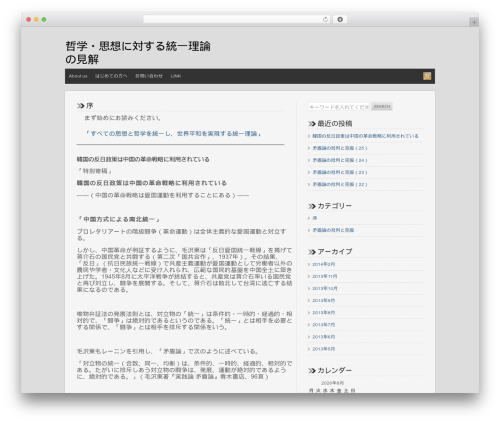Click the 最近の投稿 sidebar heading
Screen dimensions: 500x423
pos(334,124)
